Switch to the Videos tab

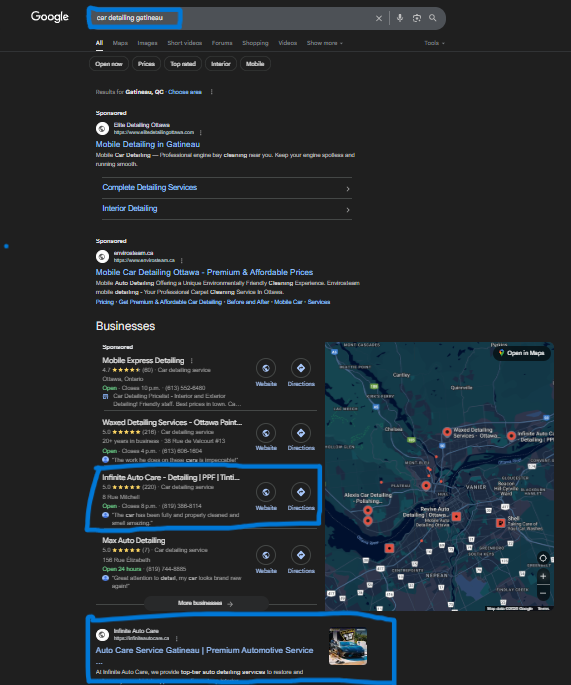tap(287, 43)
